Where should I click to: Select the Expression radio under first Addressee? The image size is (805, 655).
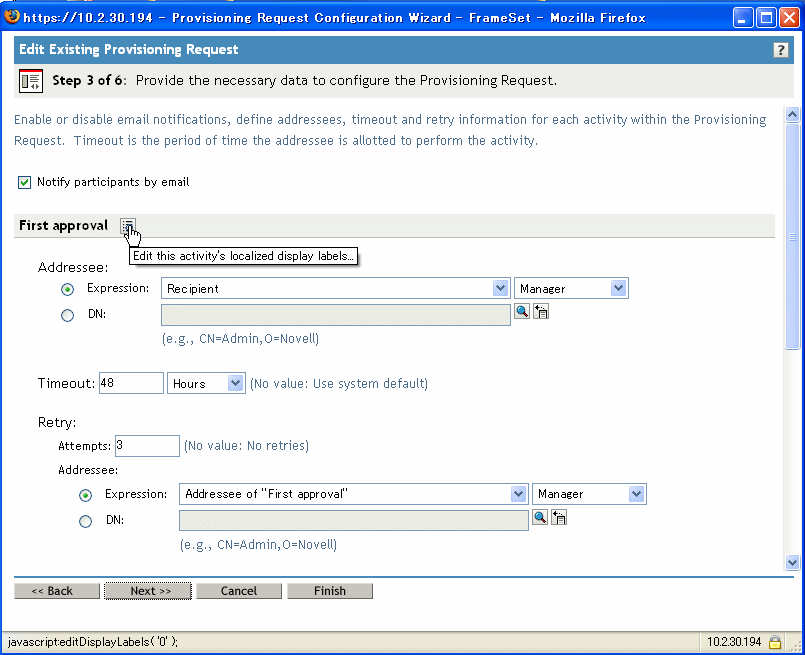[67, 290]
